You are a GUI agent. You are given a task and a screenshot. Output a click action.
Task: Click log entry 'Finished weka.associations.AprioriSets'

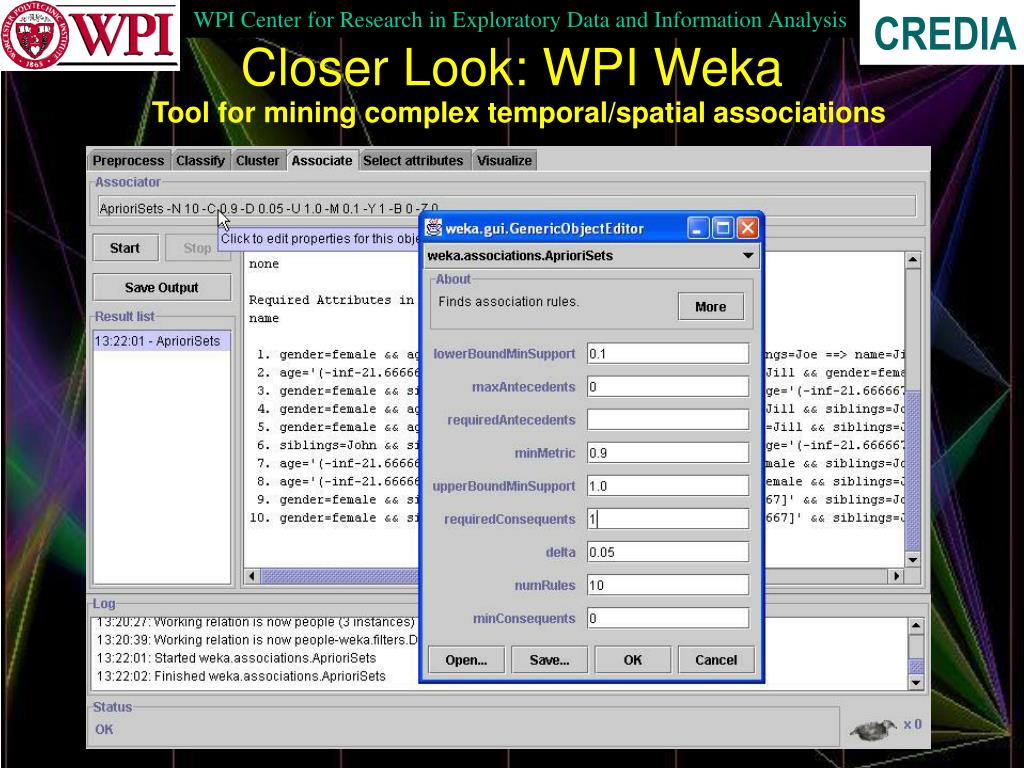(x=241, y=677)
